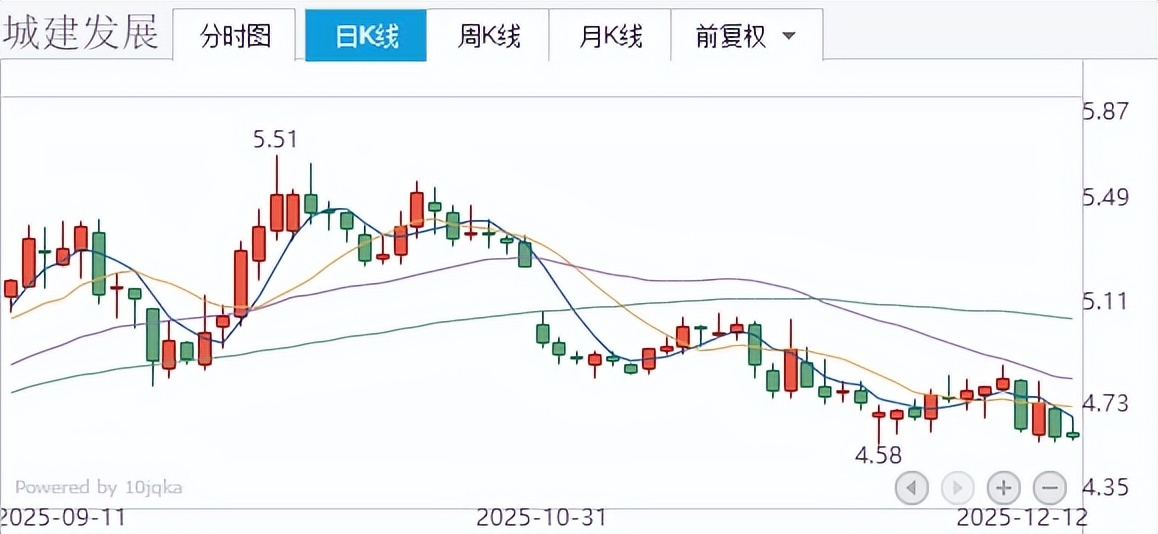Click the 4.58 low price label

pyautogui.click(x=878, y=455)
